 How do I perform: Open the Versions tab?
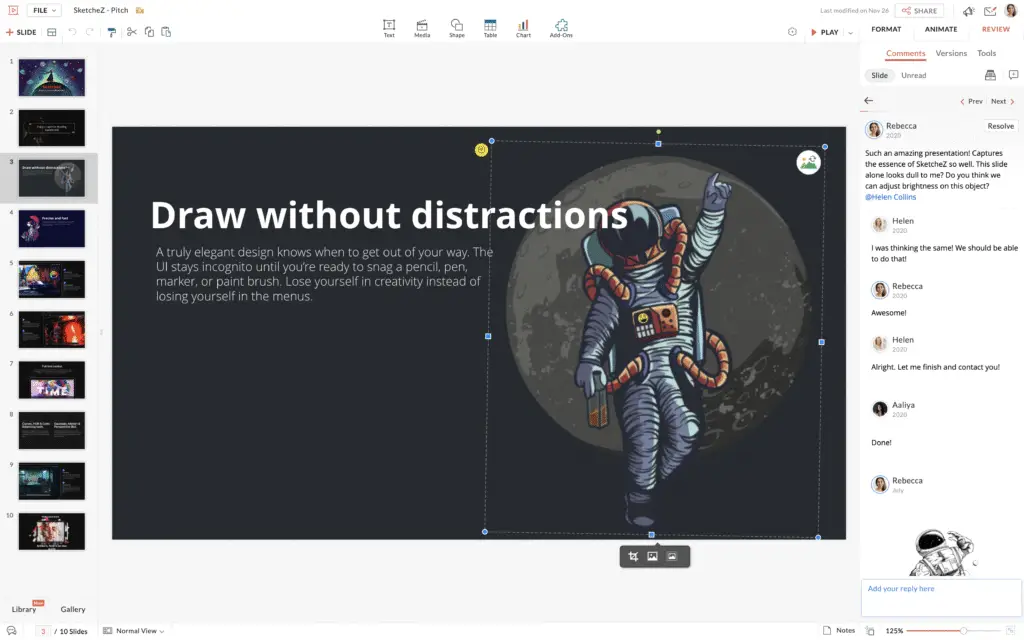pos(951,53)
